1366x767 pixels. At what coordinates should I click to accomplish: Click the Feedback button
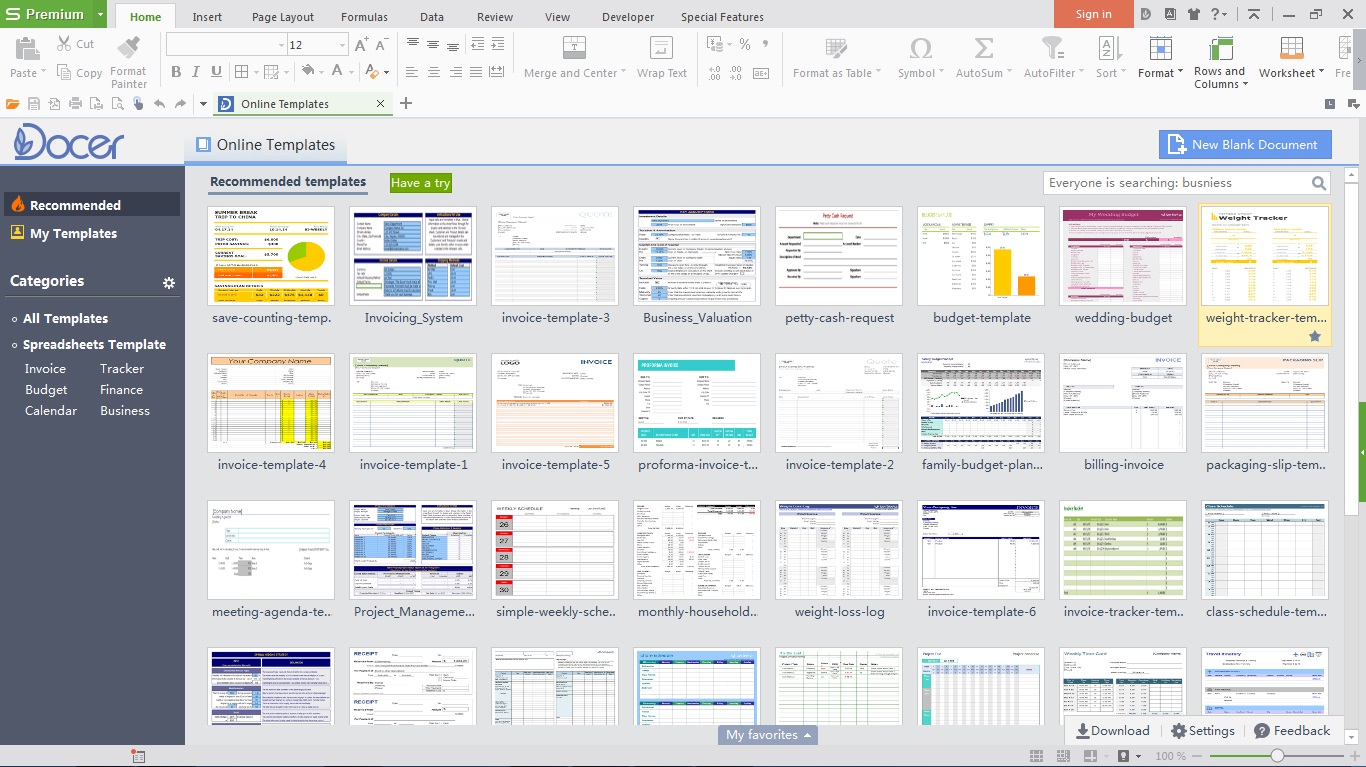point(1292,731)
